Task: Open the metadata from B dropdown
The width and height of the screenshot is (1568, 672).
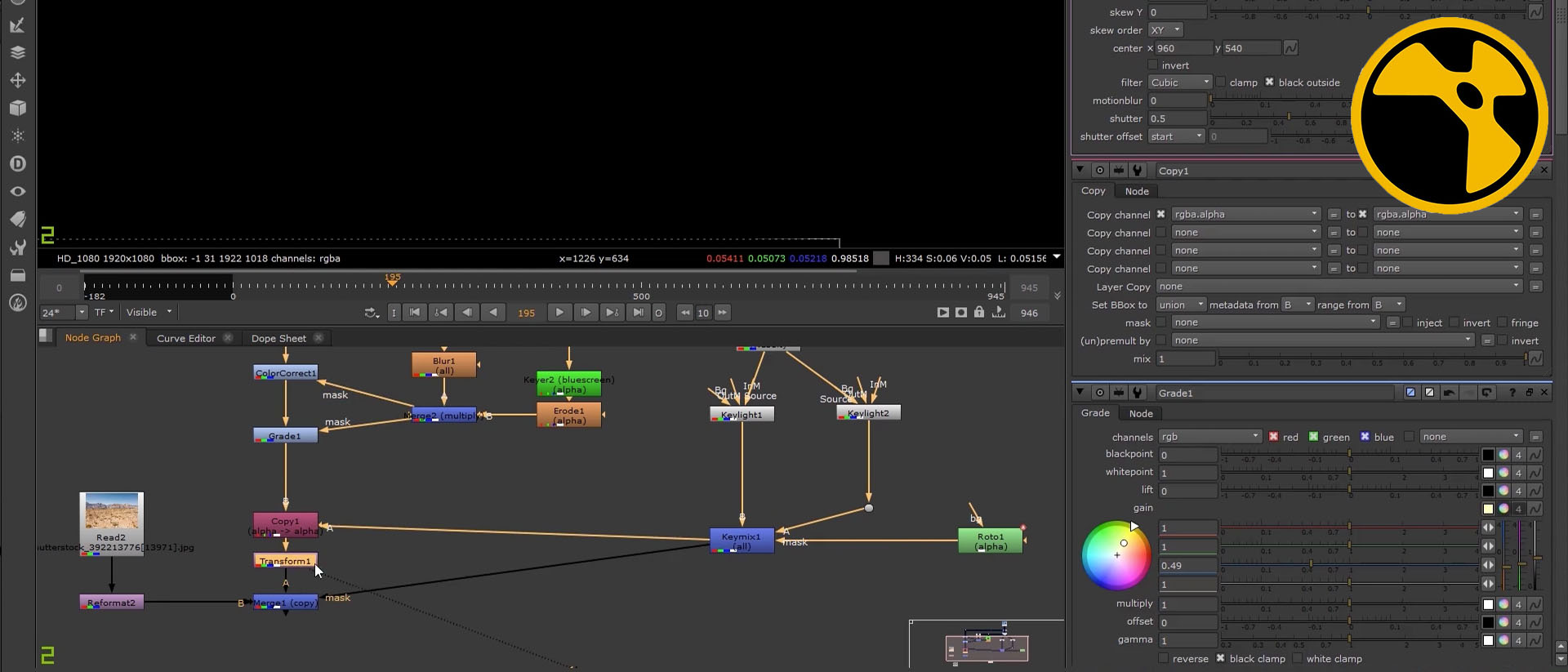Action: click(x=1298, y=305)
